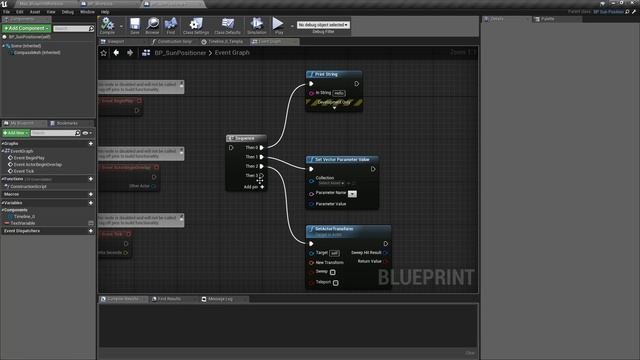Collapse the Variables section
Screen dimensions: 640x360
[3, 203]
